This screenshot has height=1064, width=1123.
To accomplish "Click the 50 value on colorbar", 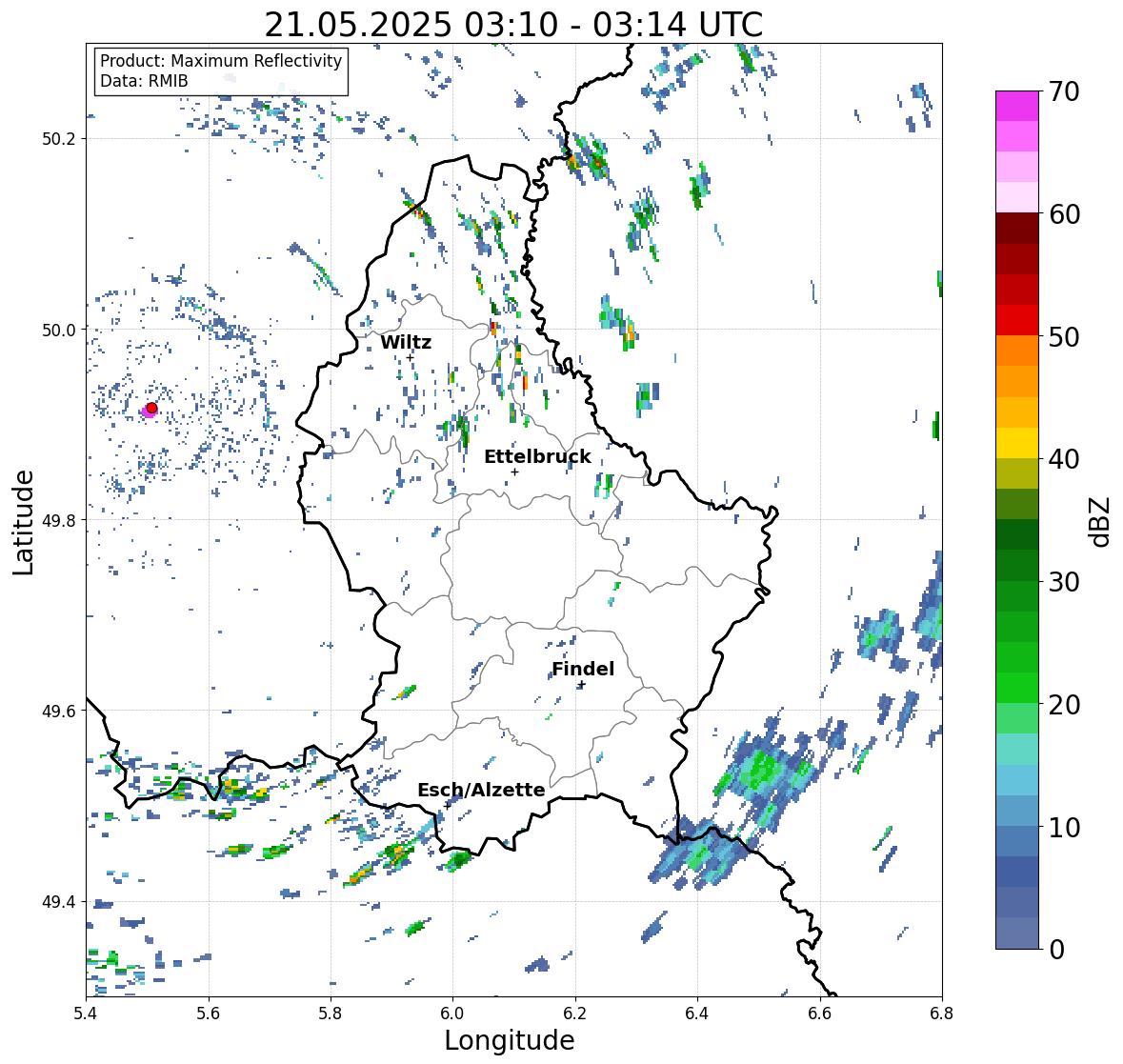I will click(x=1064, y=336).
